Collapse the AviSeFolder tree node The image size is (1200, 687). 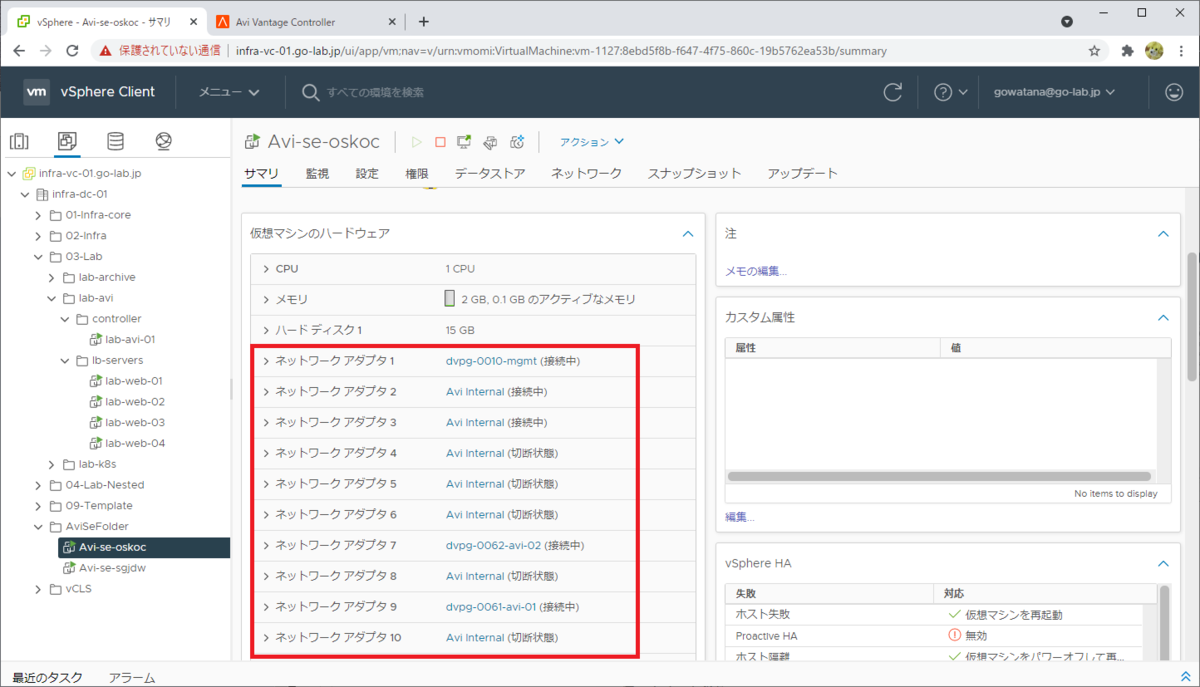click(39, 526)
